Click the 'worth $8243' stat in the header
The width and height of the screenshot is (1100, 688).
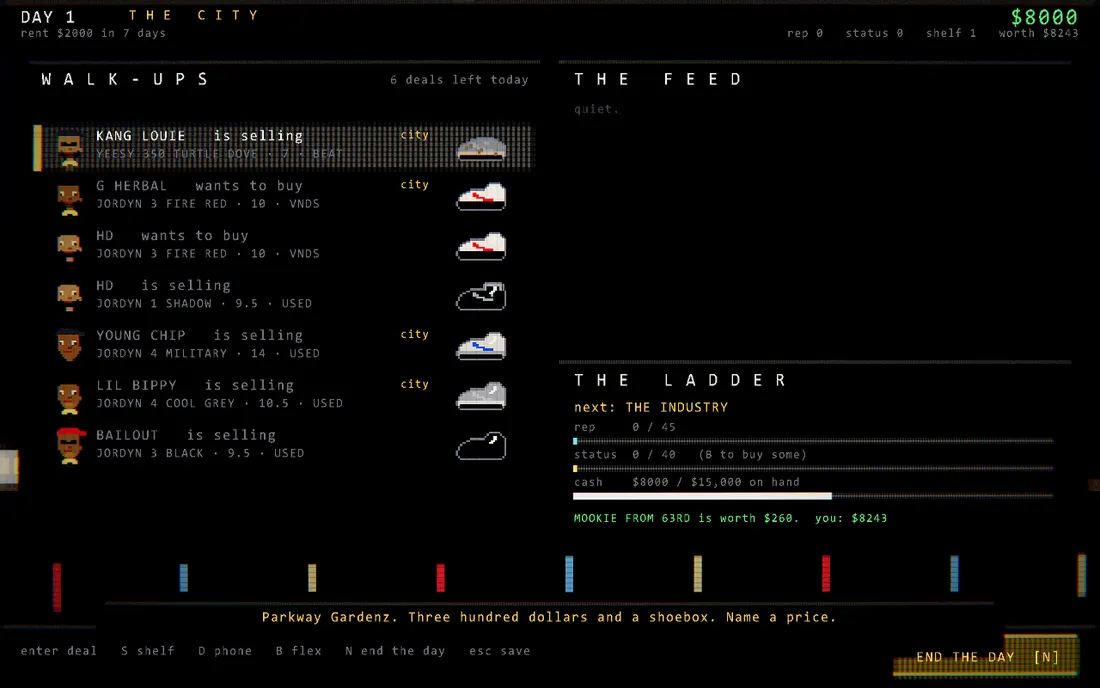coord(1038,33)
